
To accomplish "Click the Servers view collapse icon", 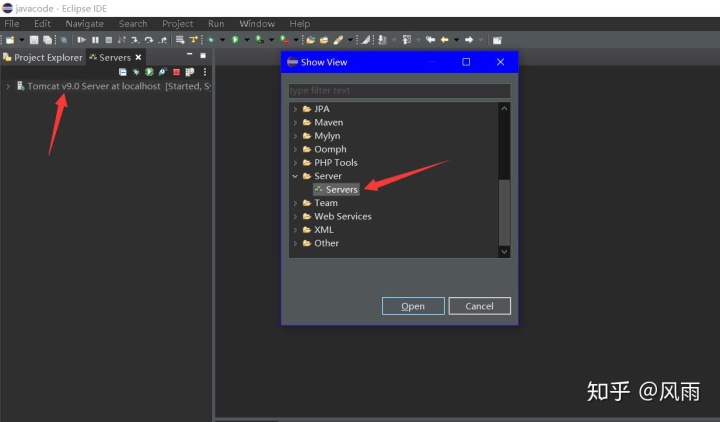I will pyautogui.click(x=123, y=72).
